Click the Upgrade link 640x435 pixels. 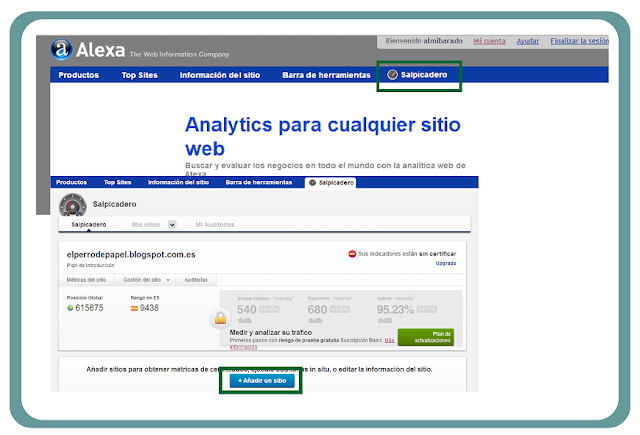pos(446,263)
